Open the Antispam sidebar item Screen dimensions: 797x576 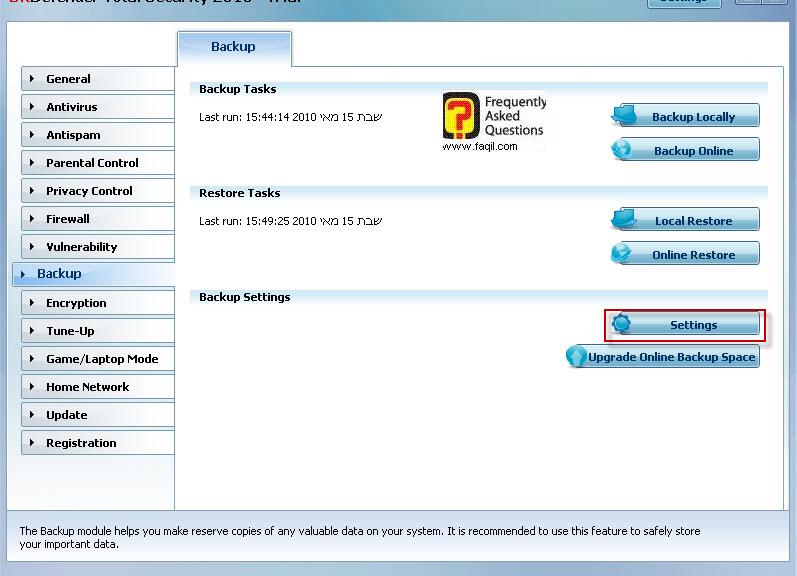point(98,135)
